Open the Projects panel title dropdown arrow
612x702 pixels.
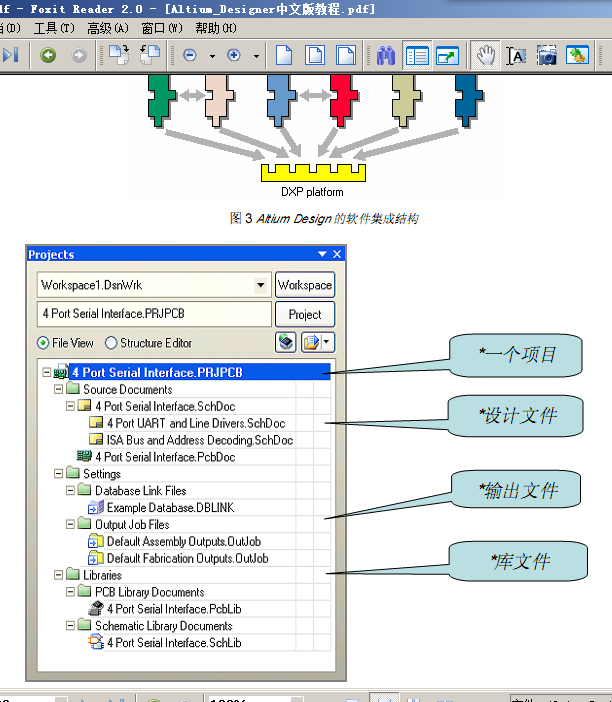322,254
